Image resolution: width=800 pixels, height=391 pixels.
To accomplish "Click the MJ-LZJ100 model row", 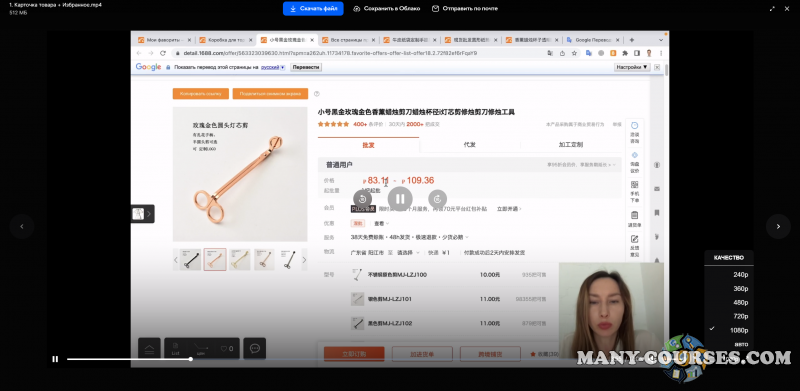I will tap(449, 275).
